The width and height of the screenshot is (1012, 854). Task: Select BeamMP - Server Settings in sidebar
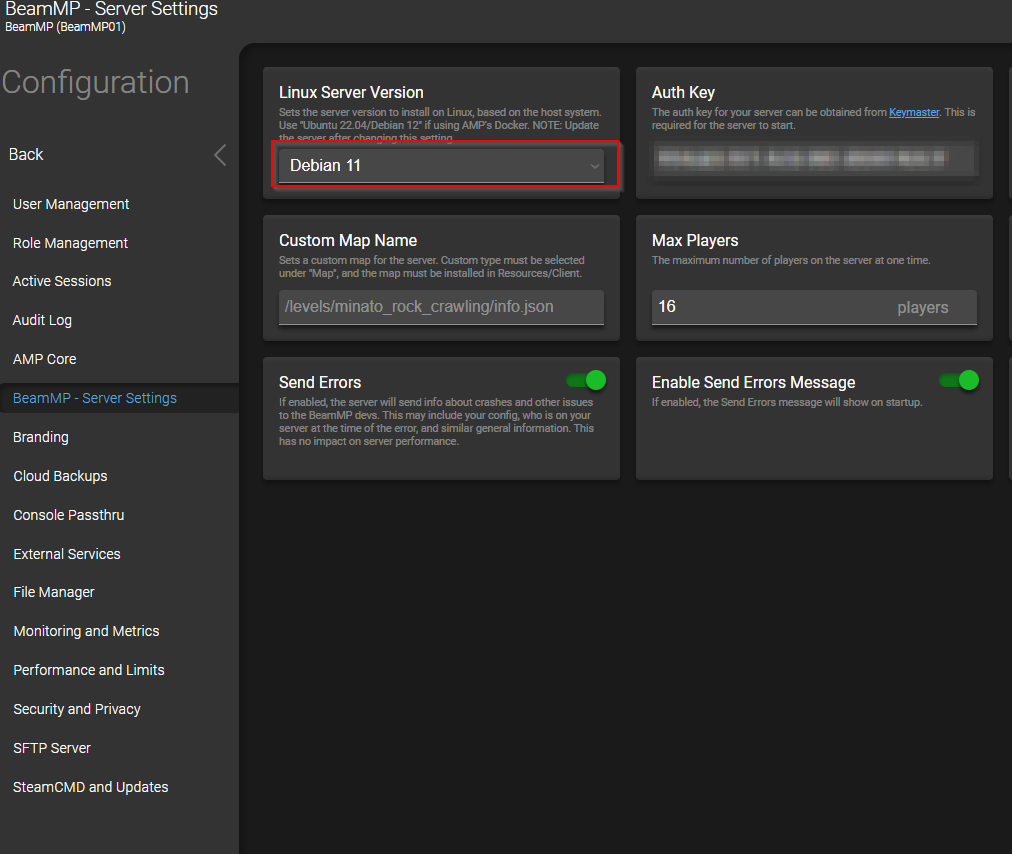(x=95, y=398)
